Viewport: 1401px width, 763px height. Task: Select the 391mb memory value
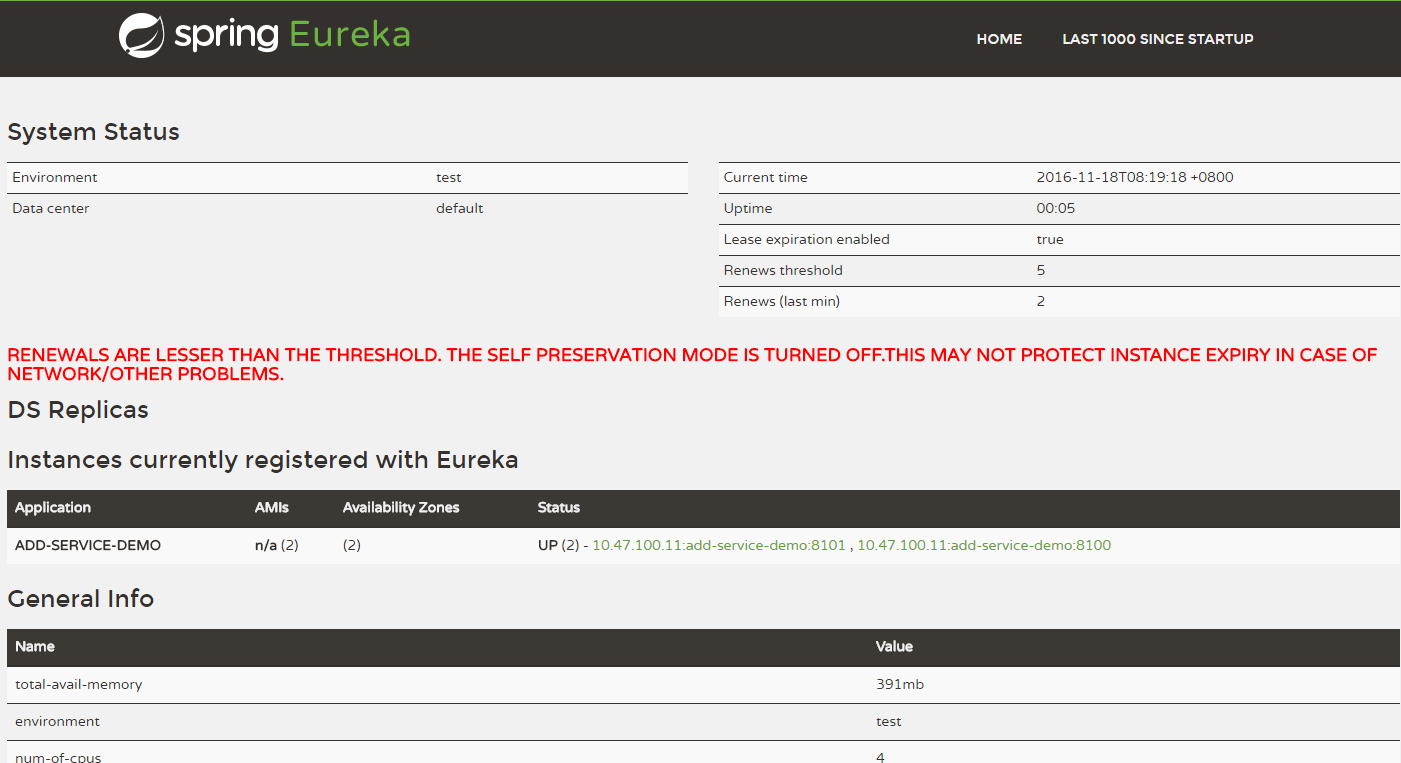click(900, 684)
